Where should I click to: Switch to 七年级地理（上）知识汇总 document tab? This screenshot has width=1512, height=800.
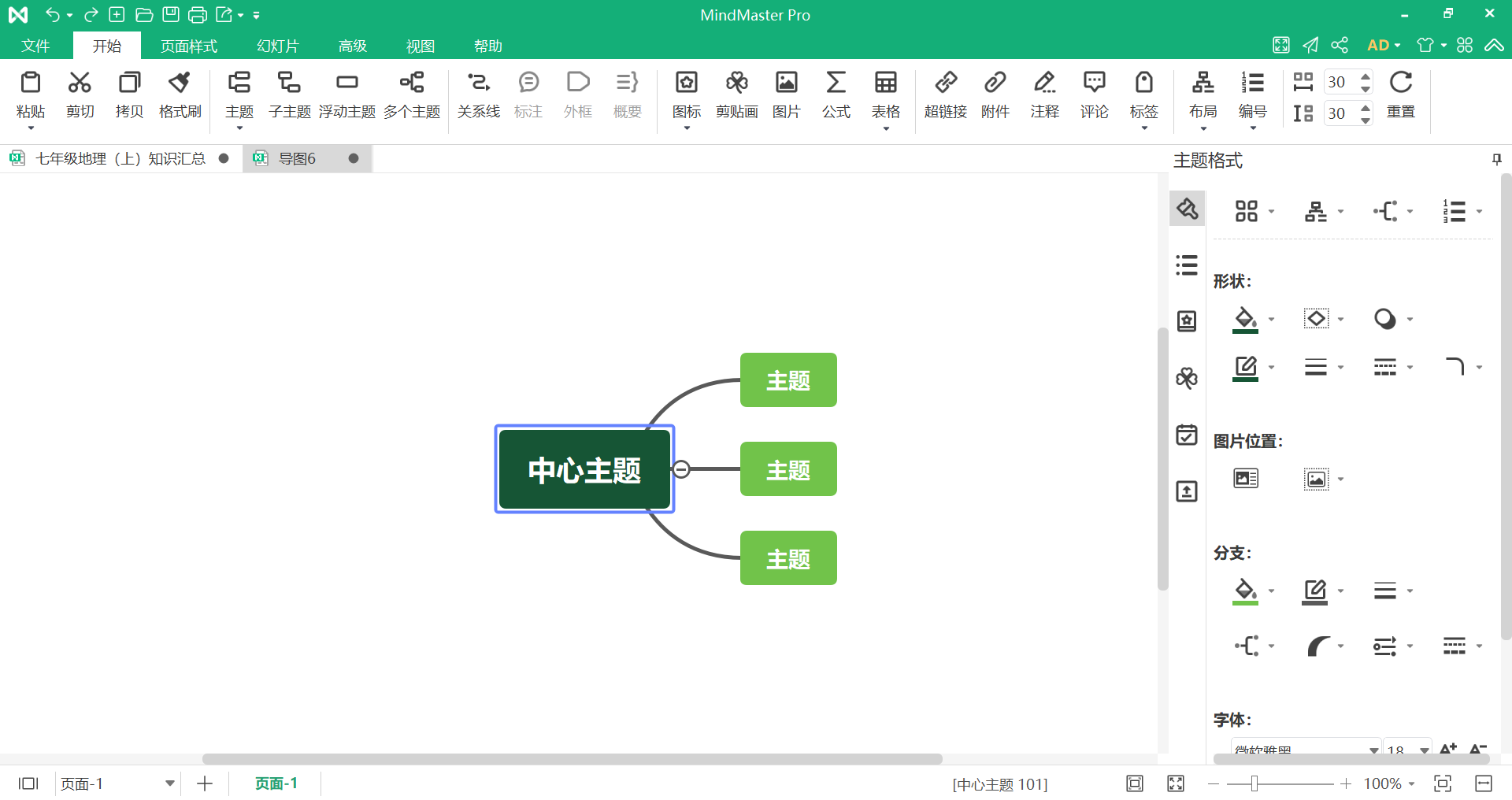[120, 158]
